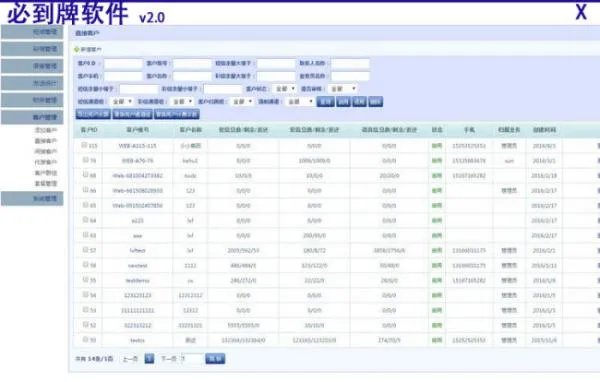This screenshot has width=600, height=382.
Task: Close the app with the X
Action: click(581, 12)
